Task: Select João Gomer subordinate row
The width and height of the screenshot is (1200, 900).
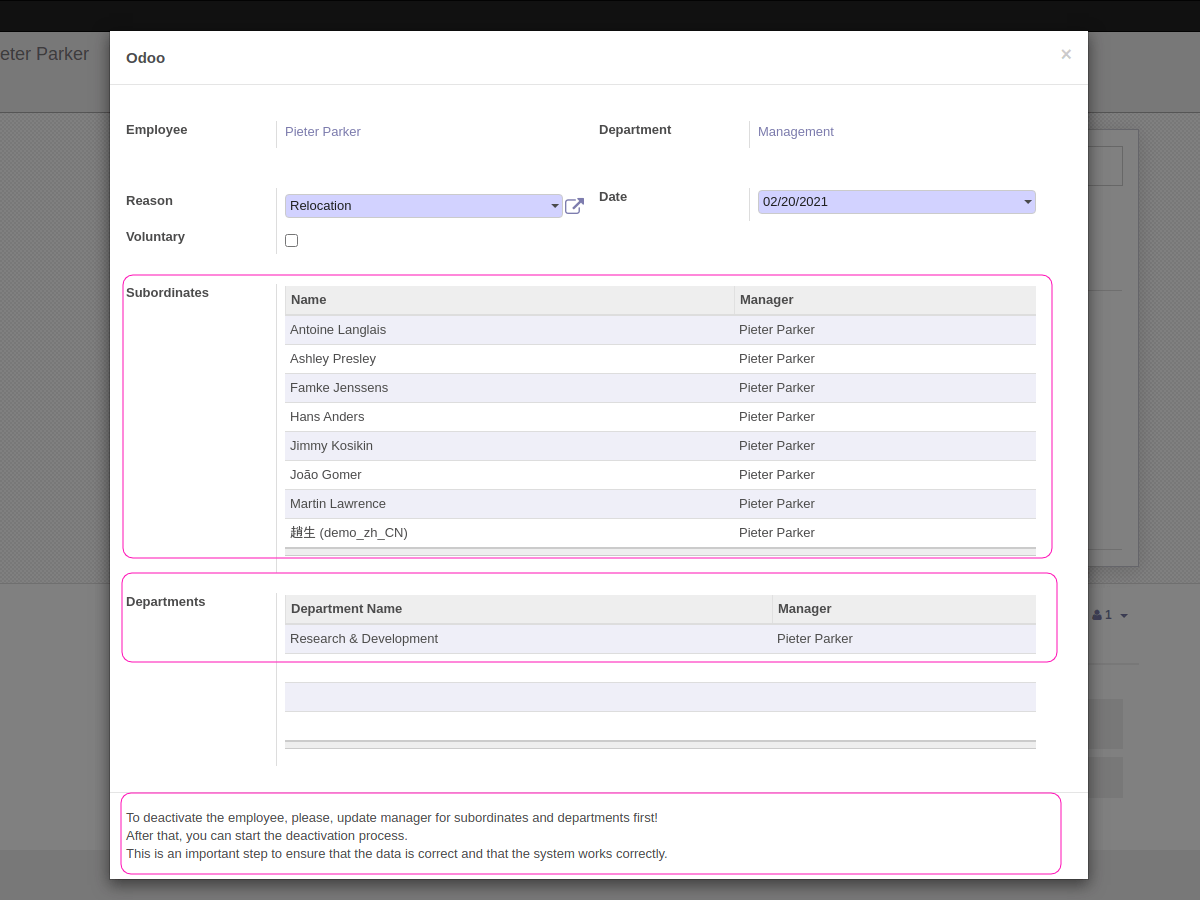Action: (x=326, y=475)
